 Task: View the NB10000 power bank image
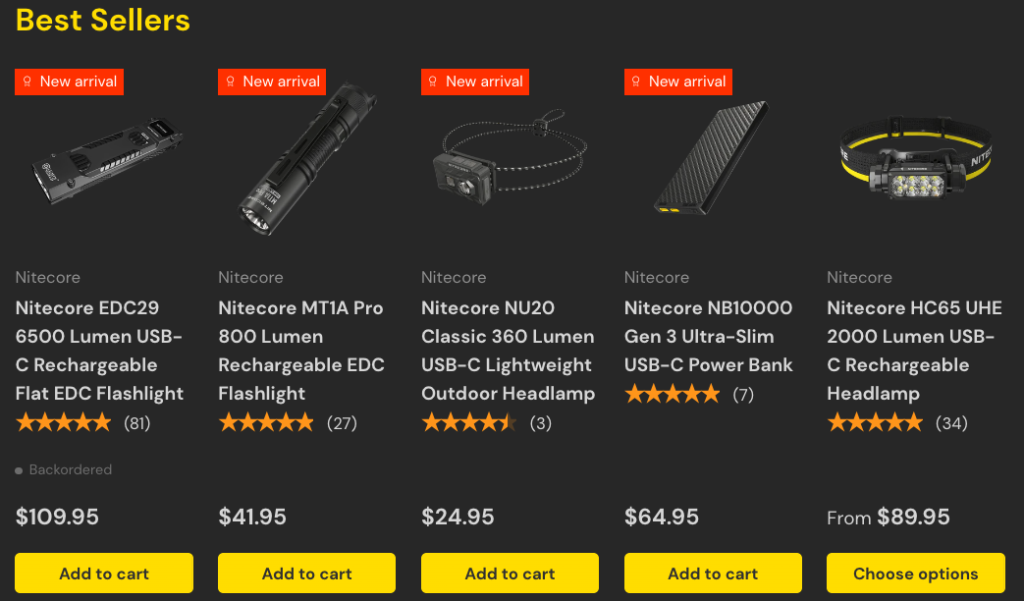(x=711, y=160)
